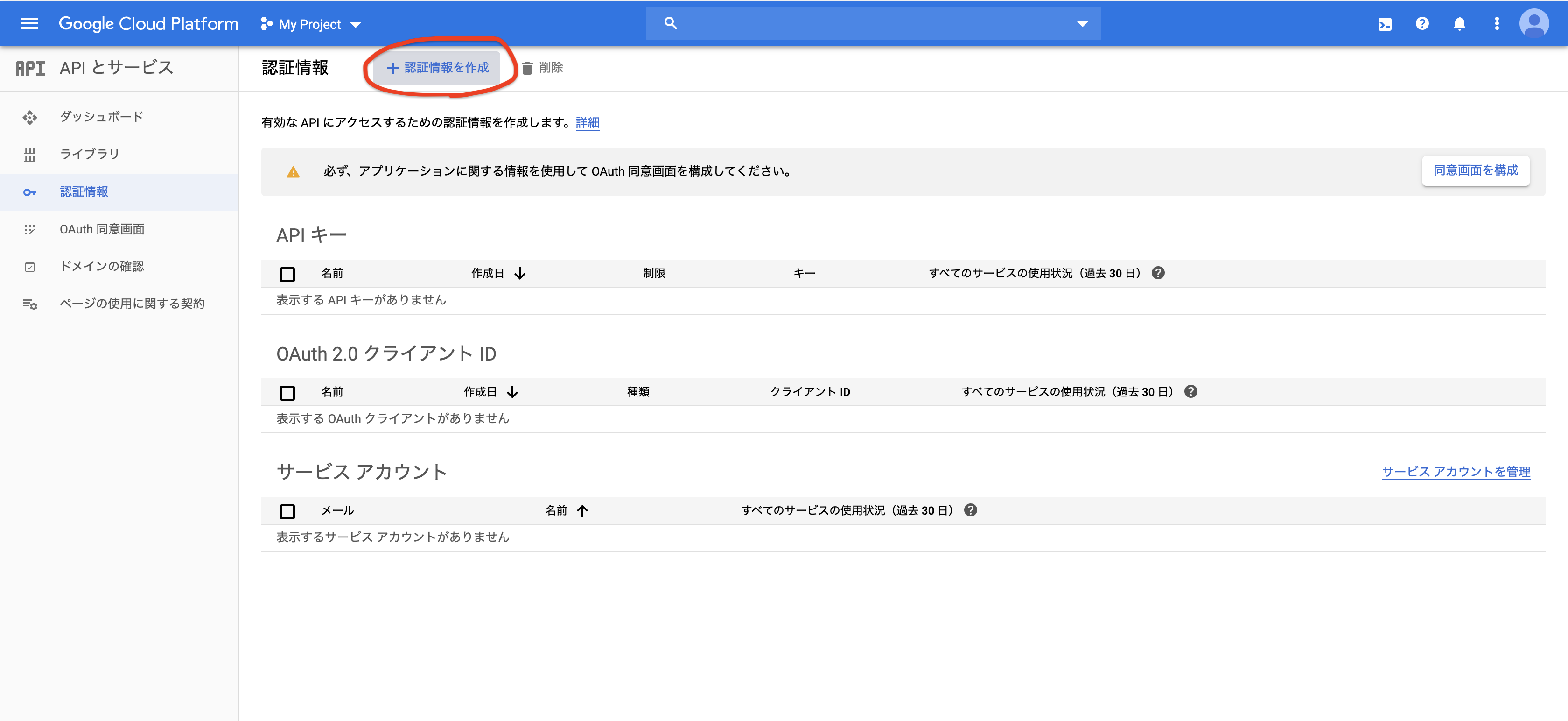Click the warning triangle icon
Image resolution: width=1568 pixels, height=721 pixels.
click(x=293, y=172)
